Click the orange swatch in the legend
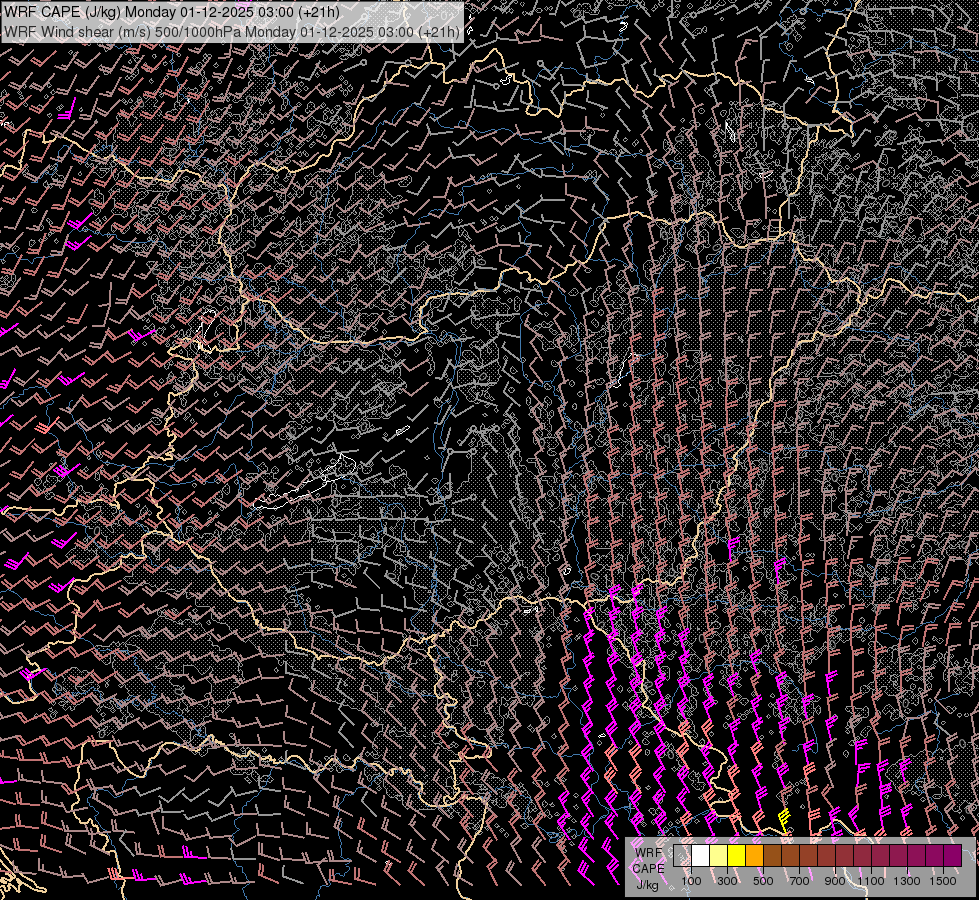The height and width of the screenshot is (900, 979). pos(755,855)
